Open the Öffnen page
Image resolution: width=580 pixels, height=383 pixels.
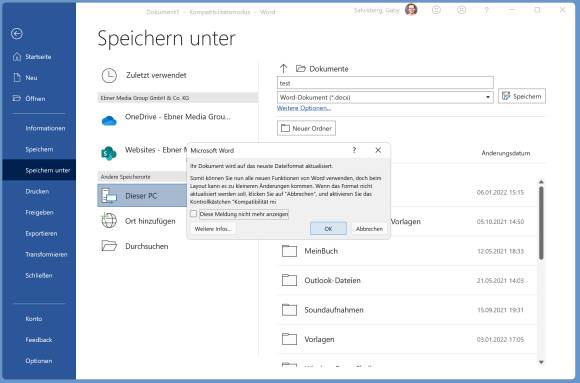35,99
